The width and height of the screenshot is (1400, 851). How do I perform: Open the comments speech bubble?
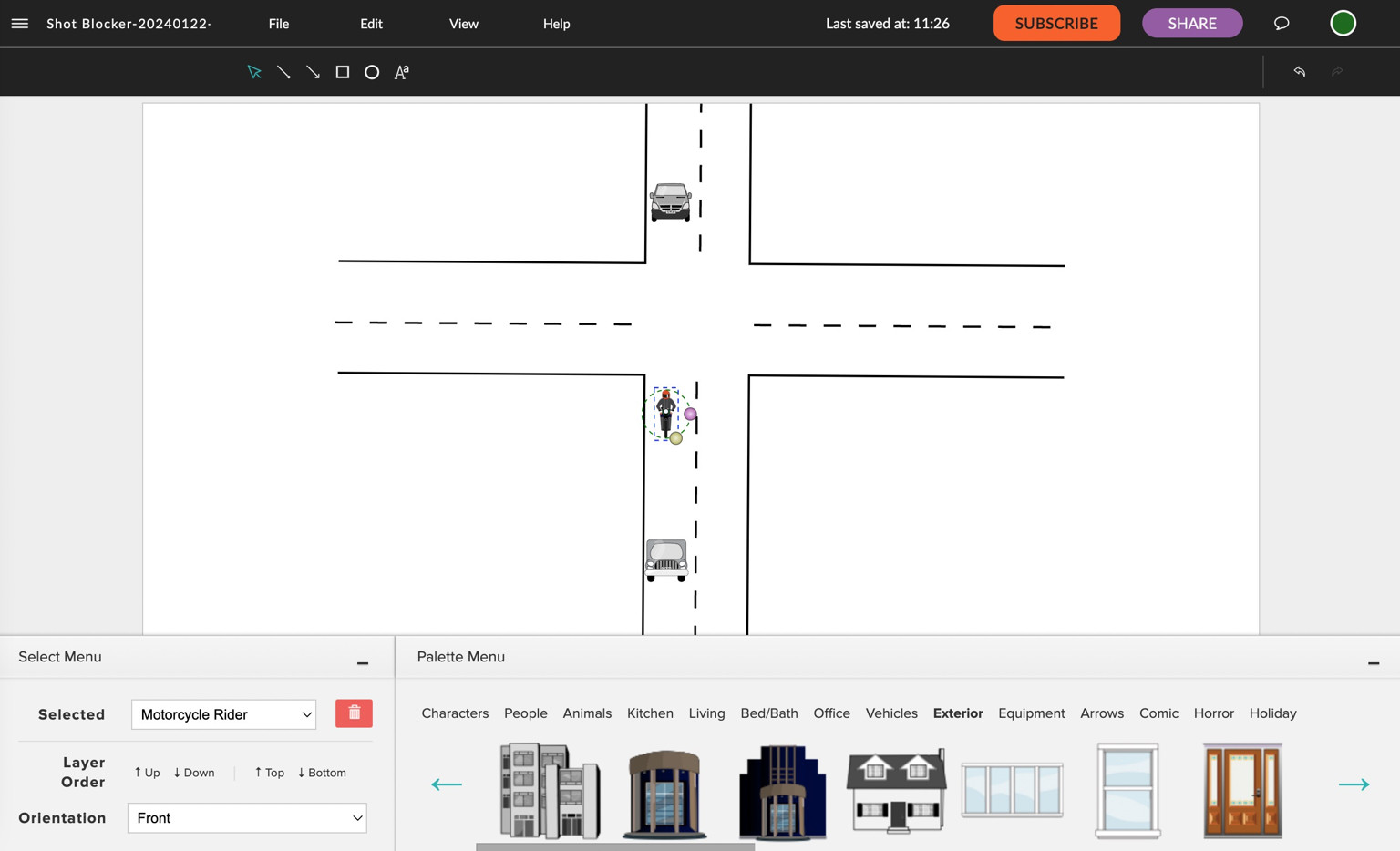pos(1281,24)
